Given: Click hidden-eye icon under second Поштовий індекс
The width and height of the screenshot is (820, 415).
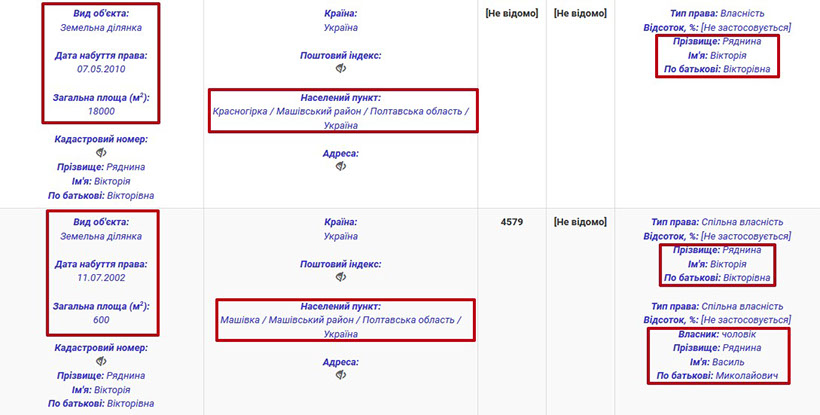Looking at the screenshot, I should [x=341, y=277].
